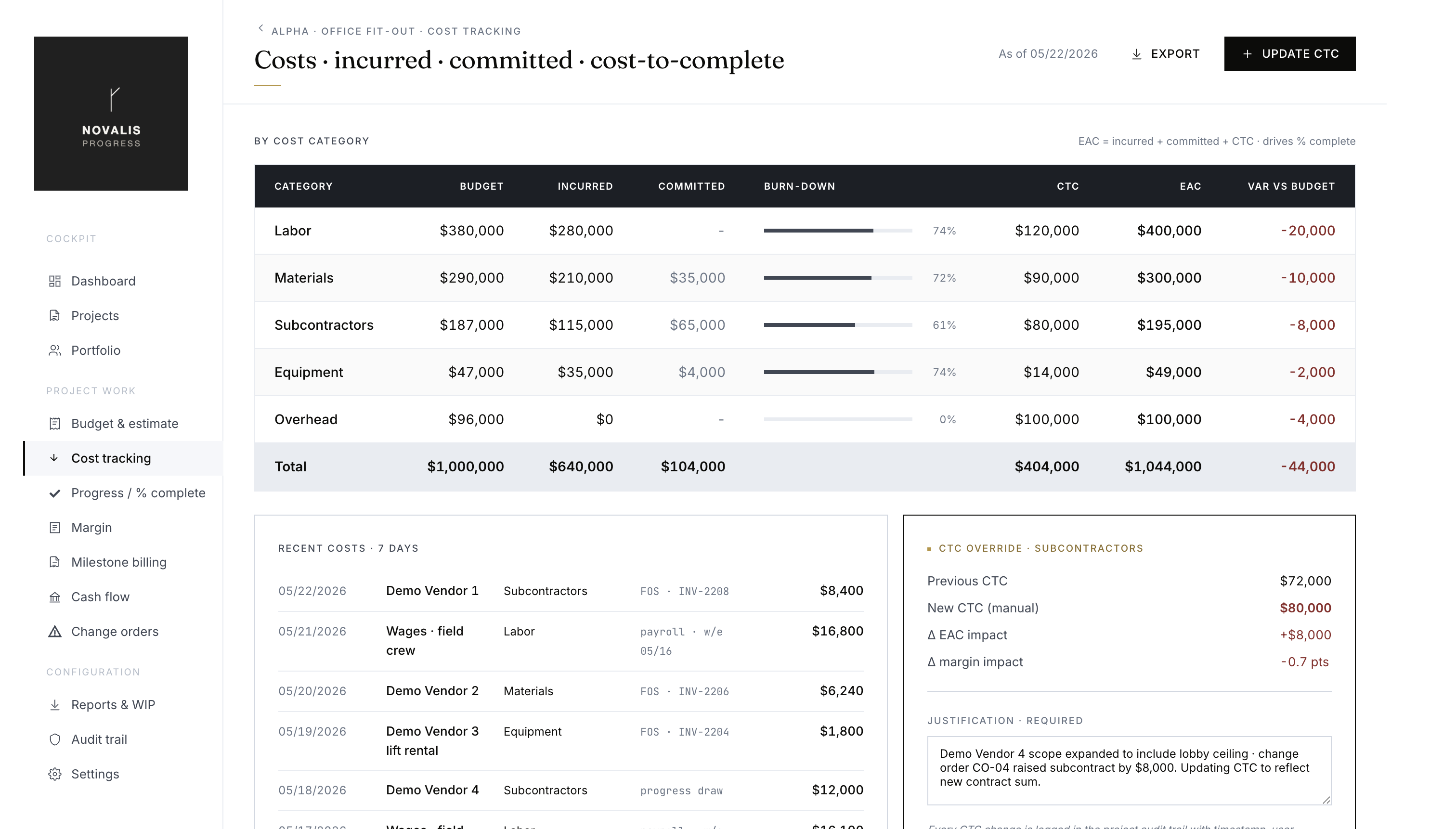Click the Total variance -44,000
The width and height of the screenshot is (1456, 829).
tap(1307, 467)
